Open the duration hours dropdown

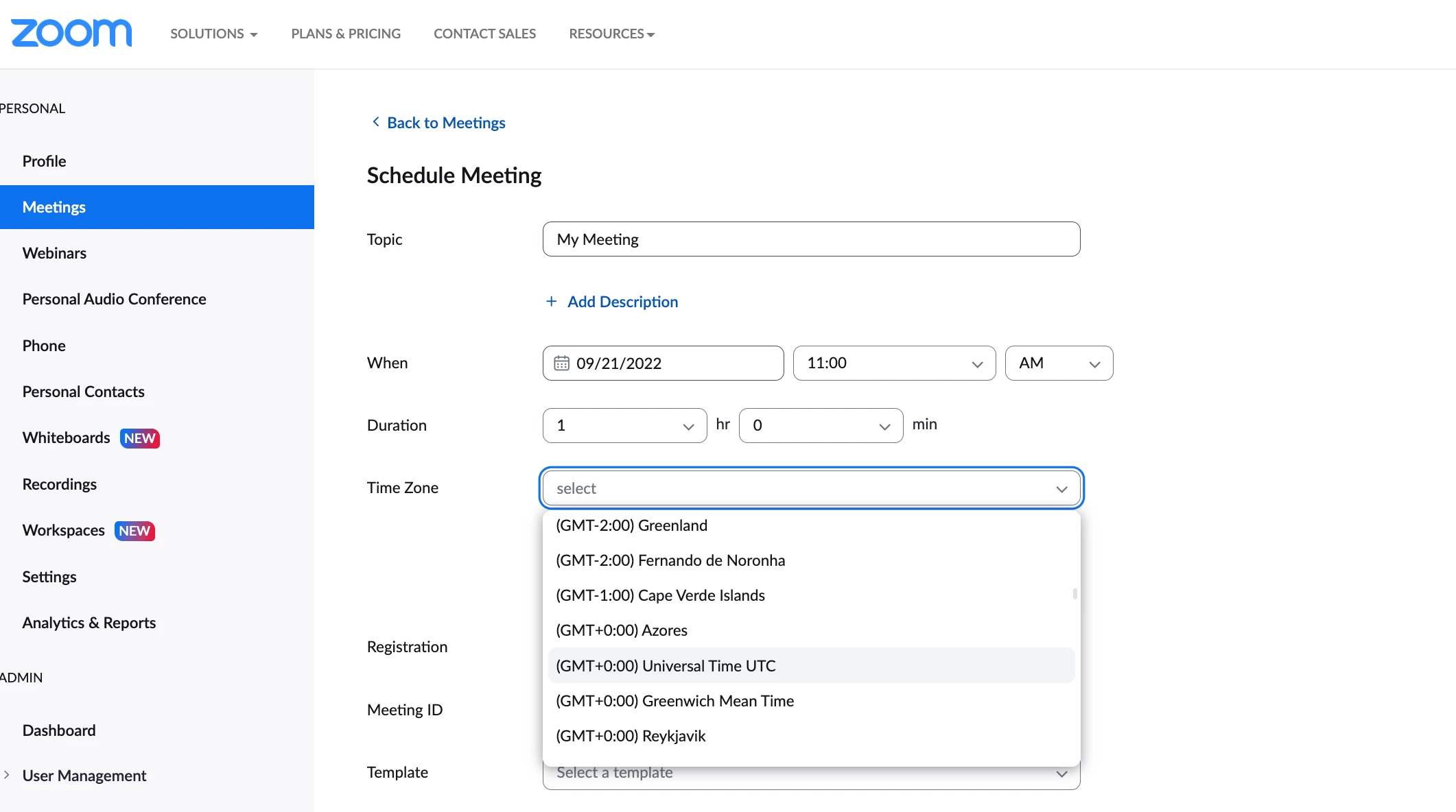(624, 425)
